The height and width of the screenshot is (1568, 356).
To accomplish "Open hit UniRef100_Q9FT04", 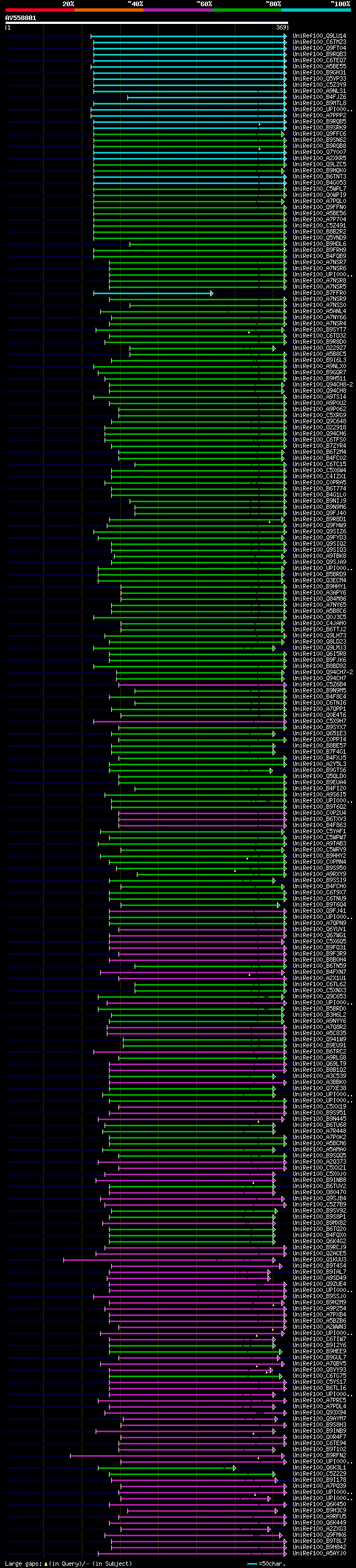I will [319, 48].
